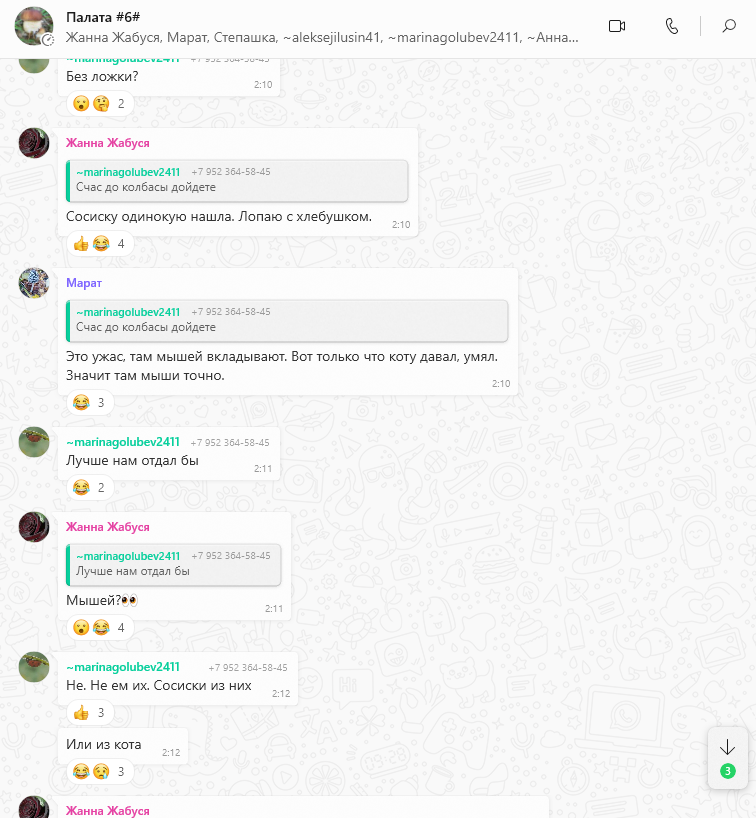
Task: Click the Жанна Жабуся sender name above 'Сосиску одинокую'
Action: click(107, 143)
